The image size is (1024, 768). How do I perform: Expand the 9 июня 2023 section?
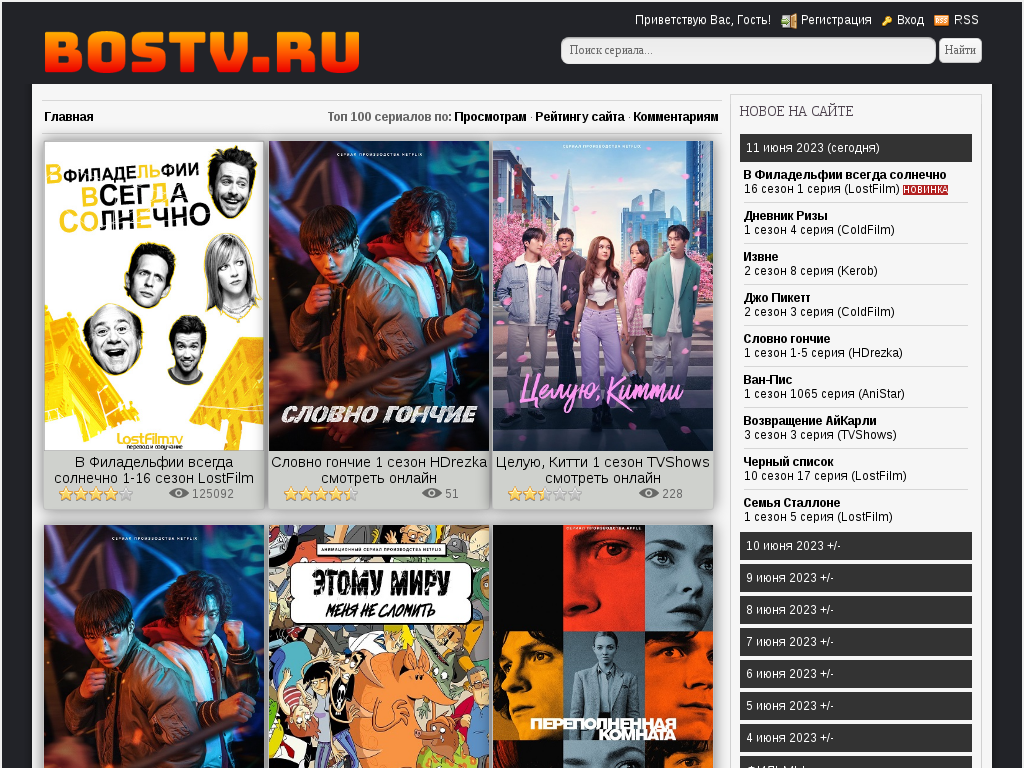click(856, 578)
